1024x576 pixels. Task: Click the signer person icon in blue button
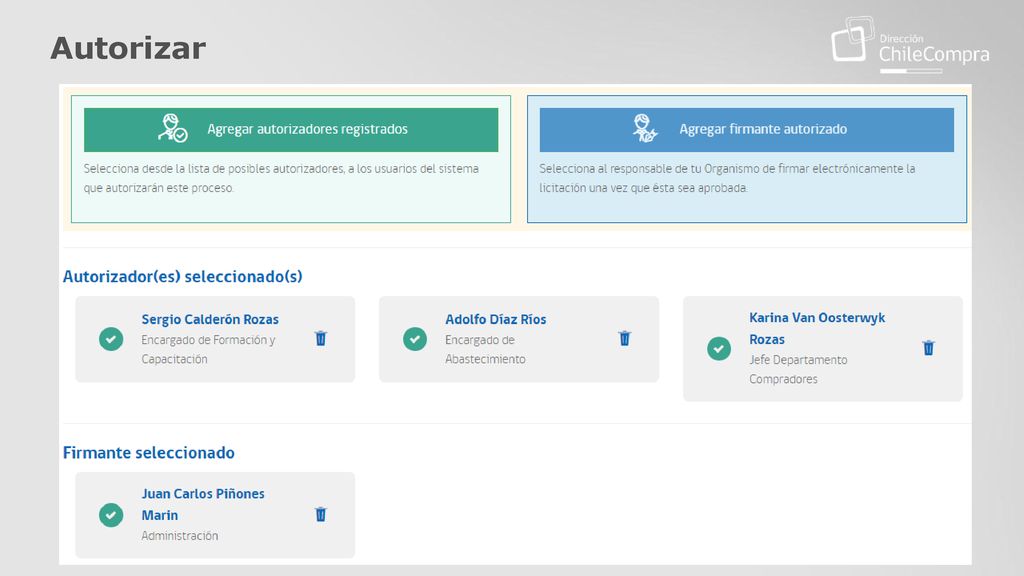click(x=645, y=128)
